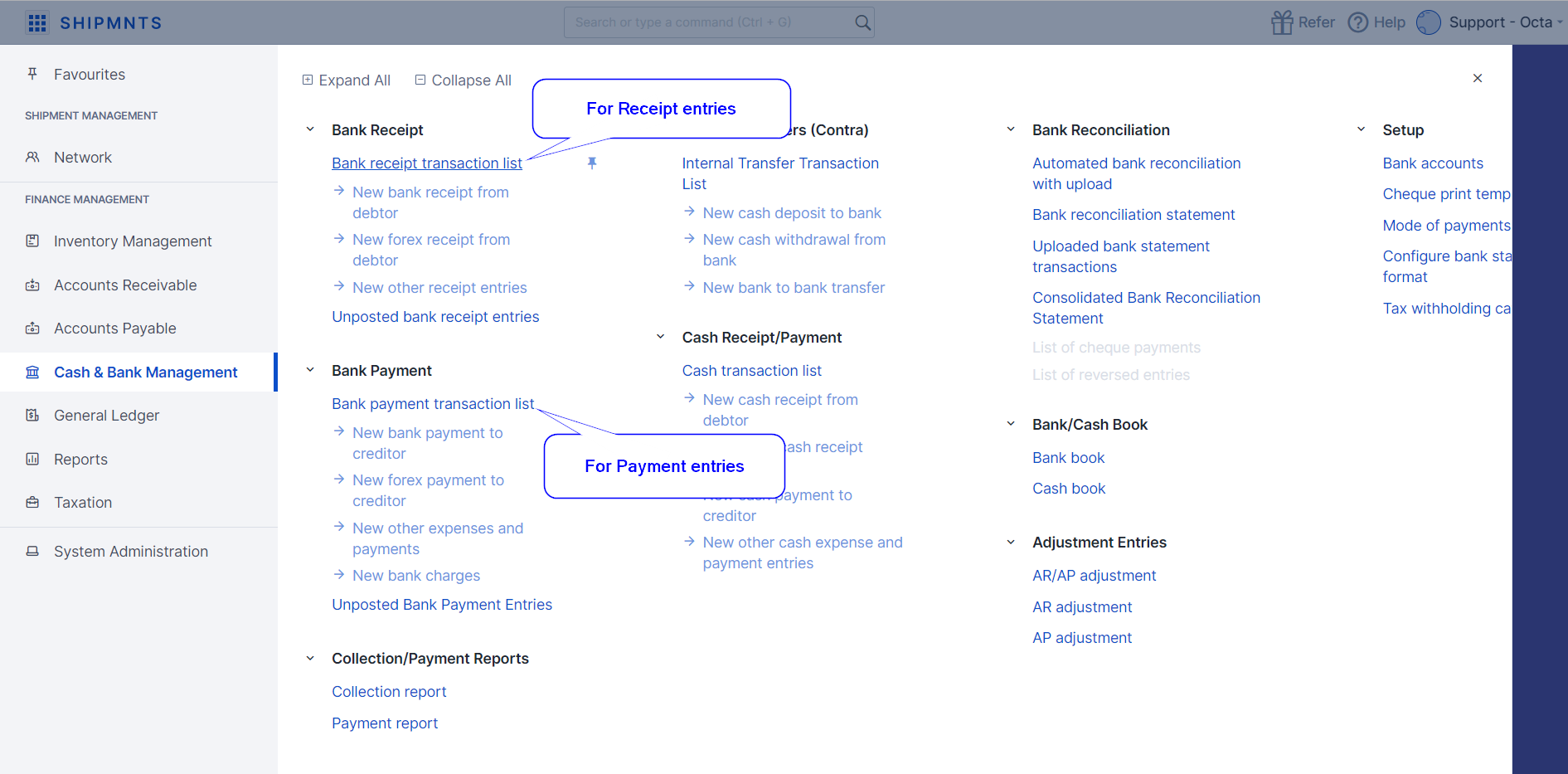The image size is (1568, 774).
Task: Click the search magnifier icon
Action: [x=862, y=22]
